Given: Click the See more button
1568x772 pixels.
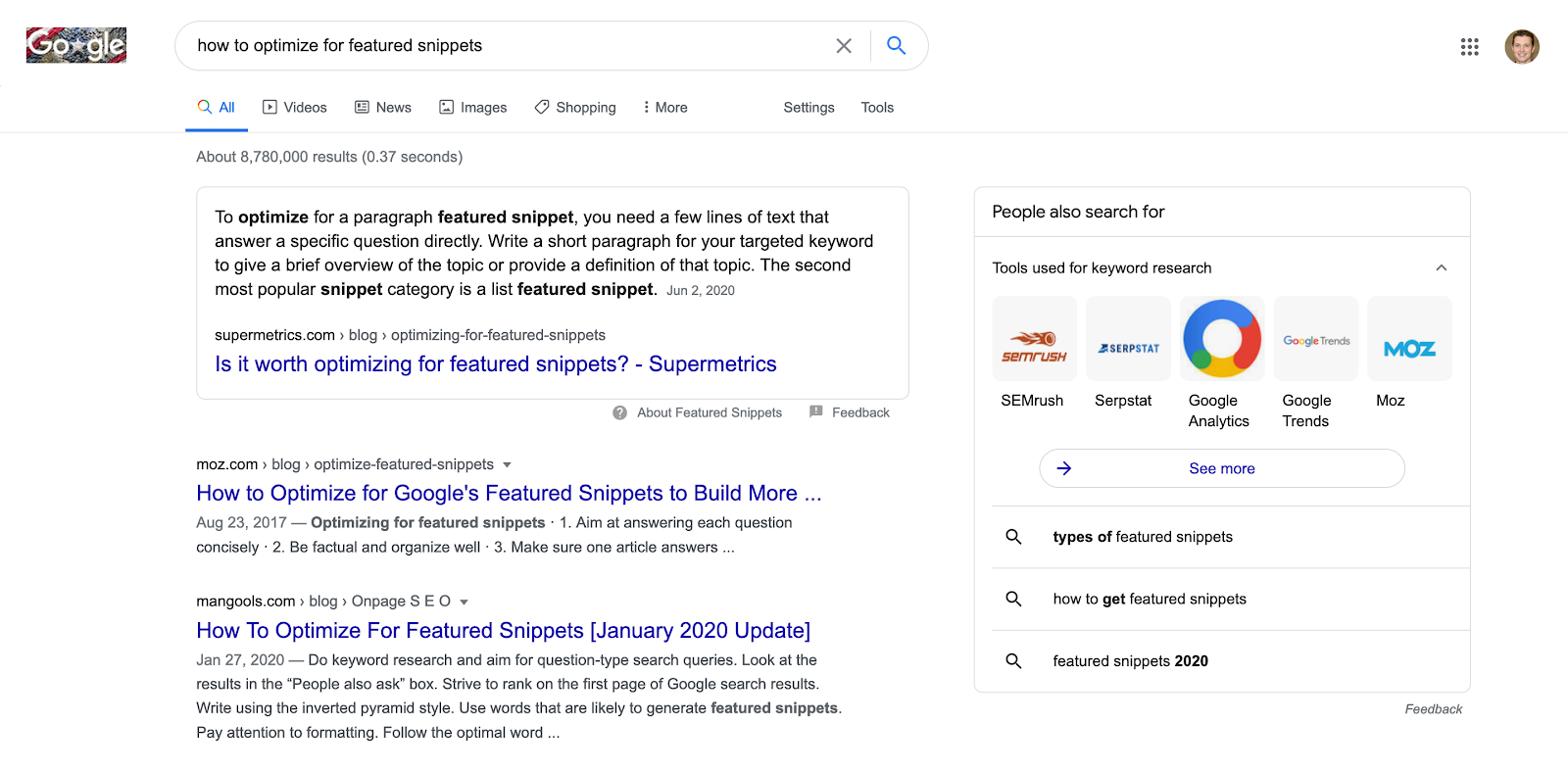Looking at the screenshot, I should coord(1221,468).
